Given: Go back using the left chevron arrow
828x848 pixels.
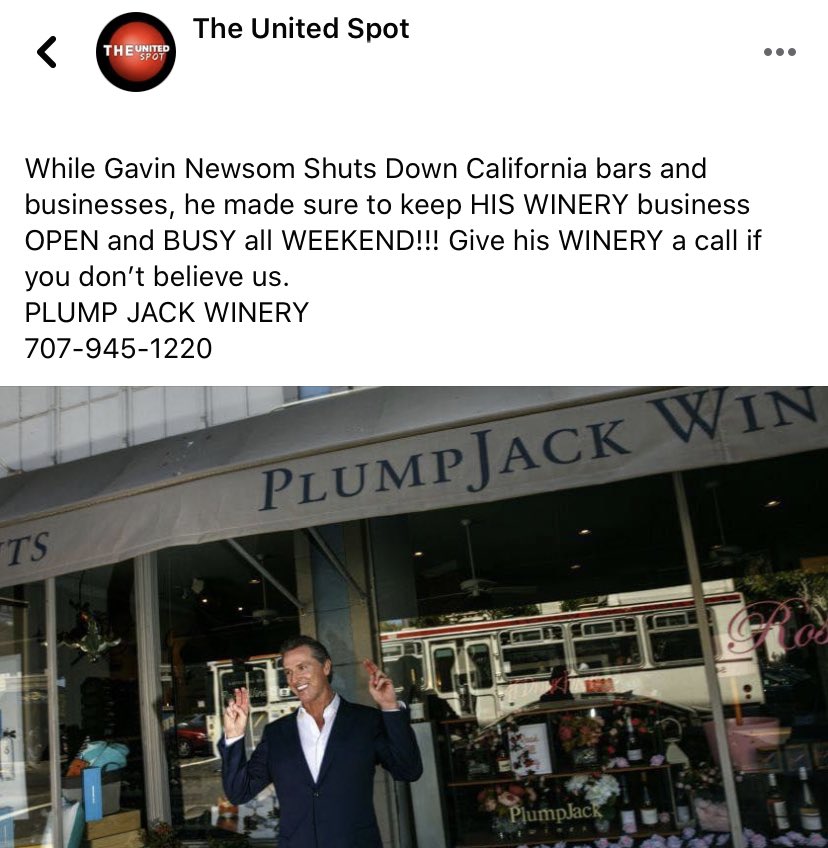Looking at the screenshot, I should (47, 52).
